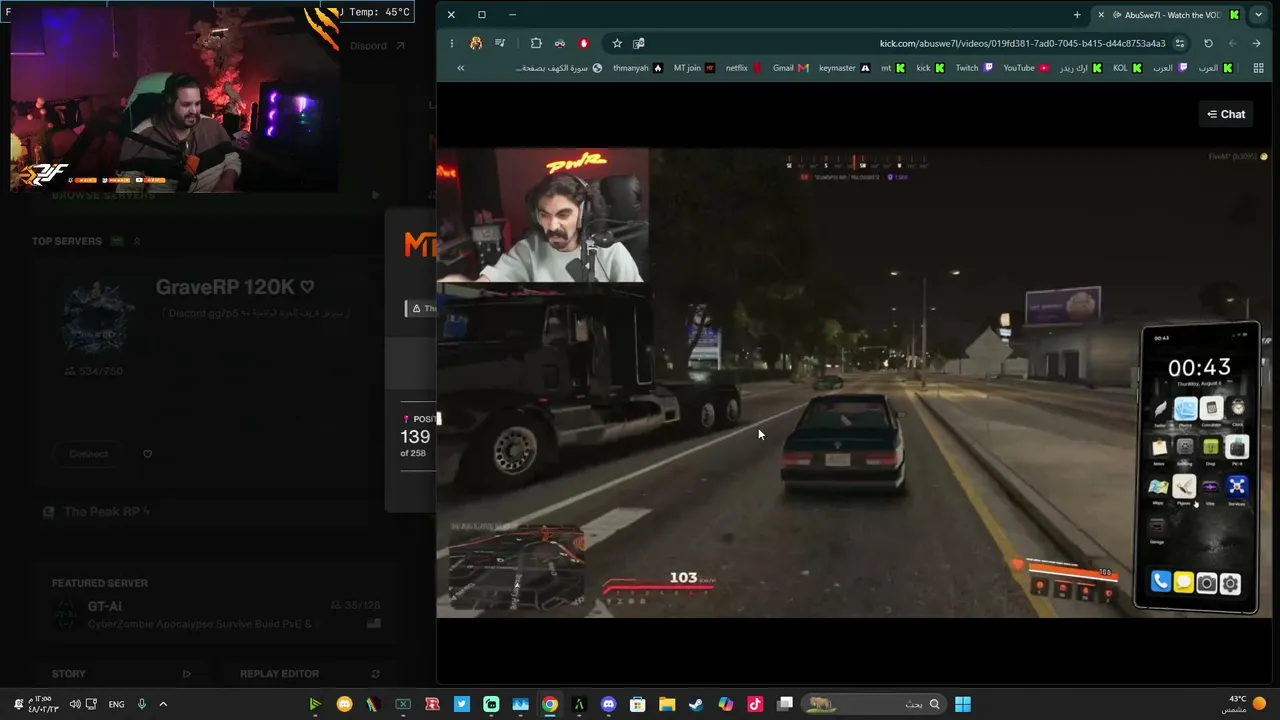
Task: Open the Gmail bookmark
Action: click(x=790, y=68)
